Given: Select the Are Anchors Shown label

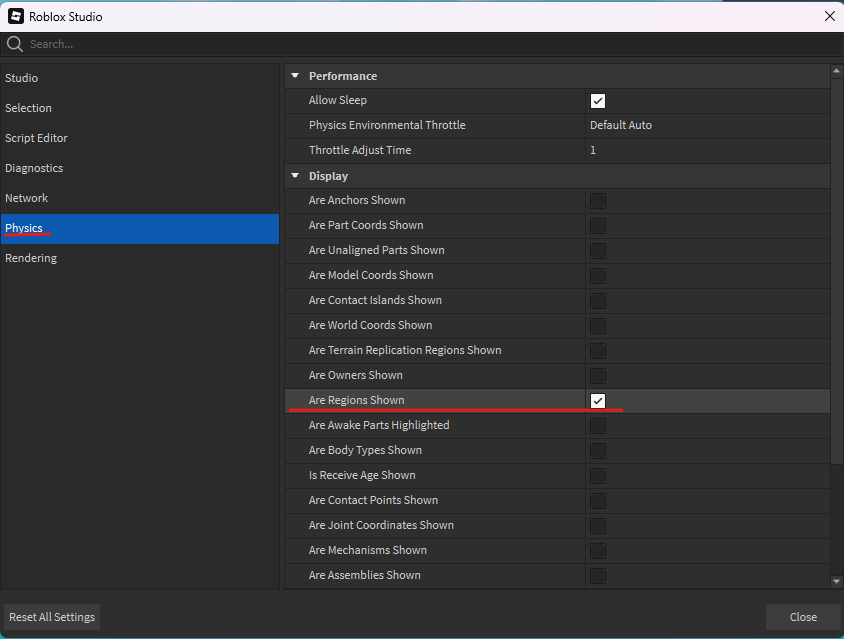Looking at the screenshot, I should point(357,200).
